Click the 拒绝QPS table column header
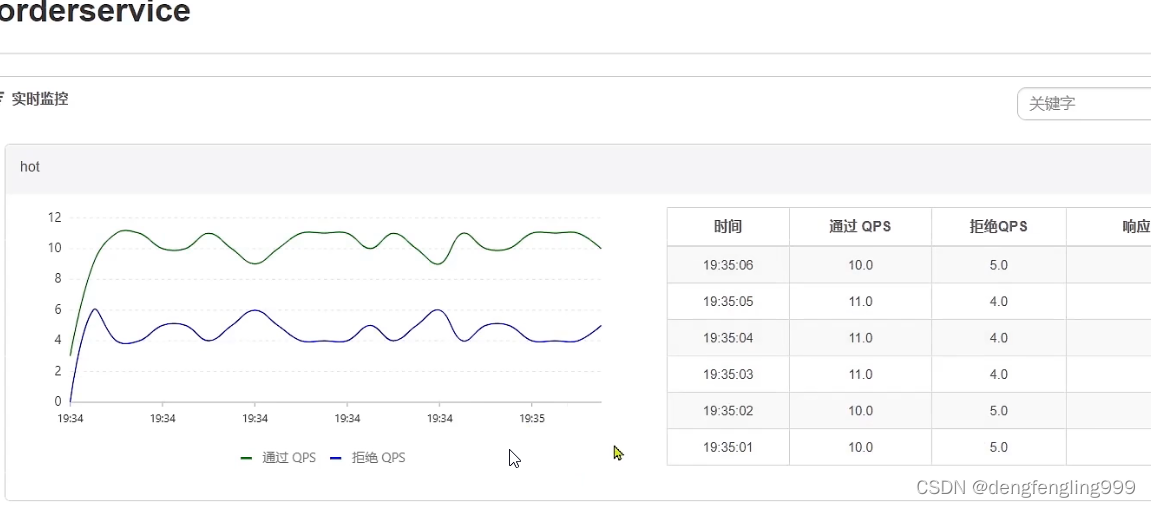1151x507 pixels. (998, 227)
